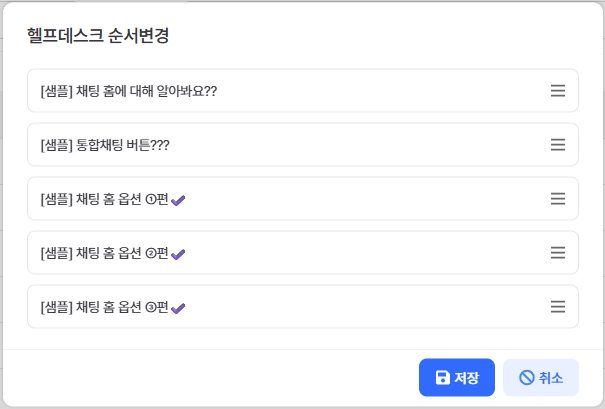Click the hamburger handle on 옵션 ③편 row
Image resolution: width=605 pixels, height=409 pixels.
558,307
